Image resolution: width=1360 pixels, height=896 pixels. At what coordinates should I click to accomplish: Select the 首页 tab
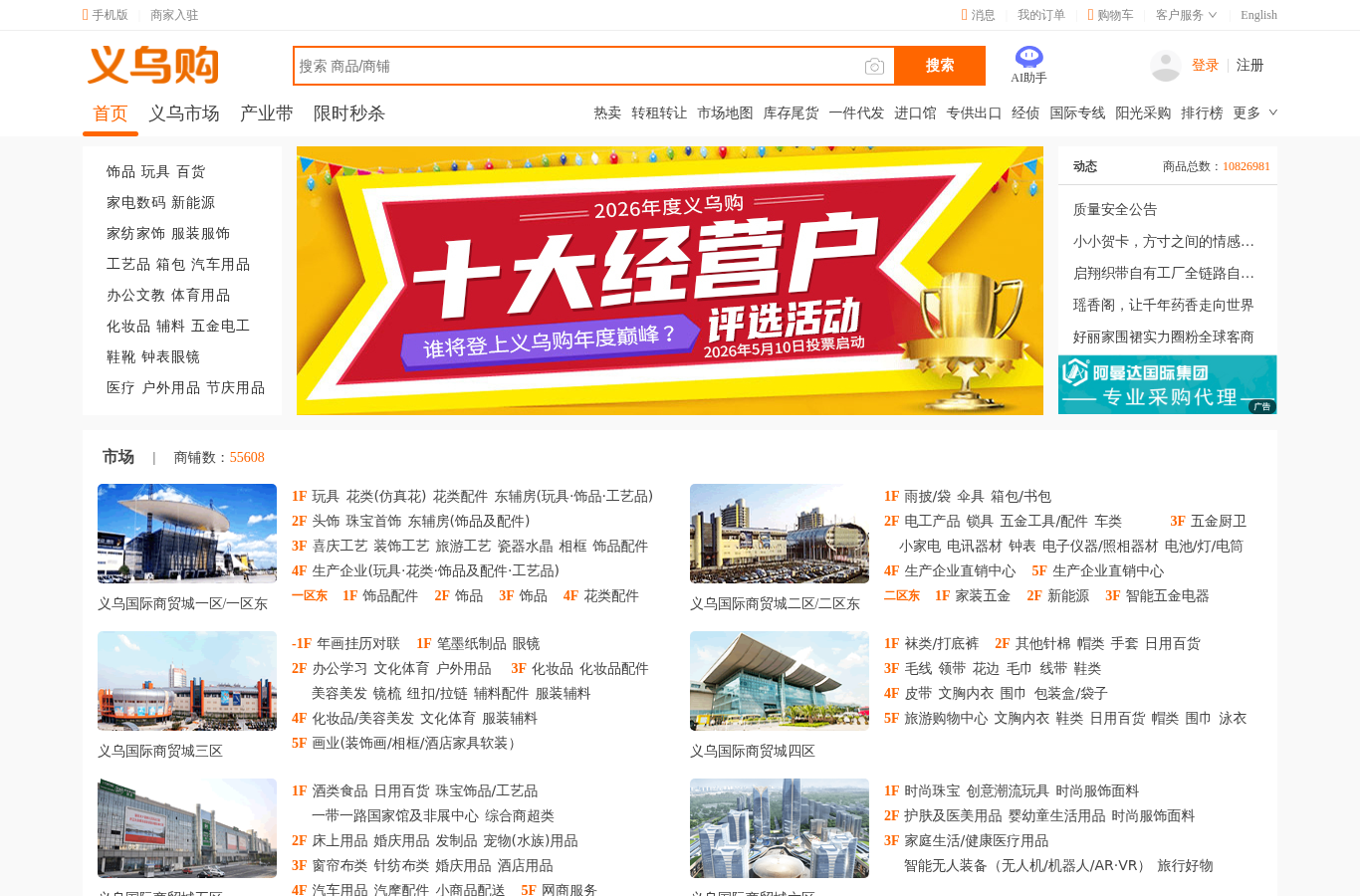pyautogui.click(x=111, y=113)
